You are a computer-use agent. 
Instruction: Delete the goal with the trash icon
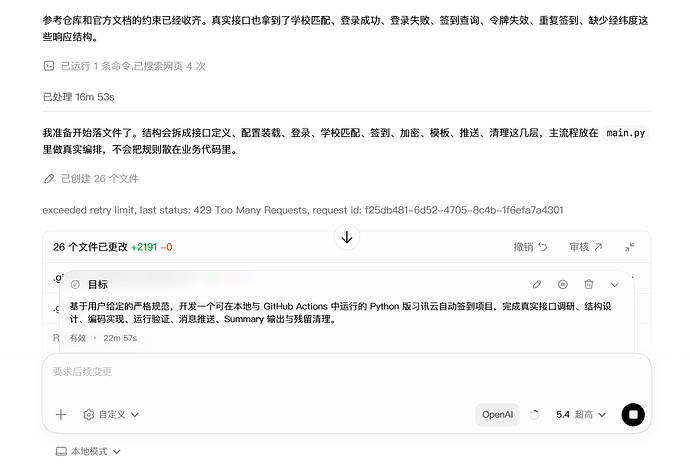[588, 284]
